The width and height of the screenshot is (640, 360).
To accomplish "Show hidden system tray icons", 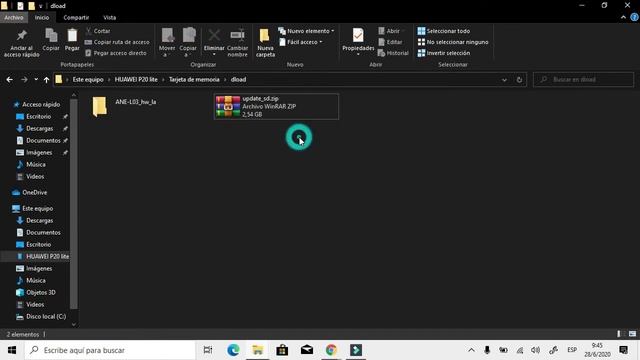I will coord(471,350).
